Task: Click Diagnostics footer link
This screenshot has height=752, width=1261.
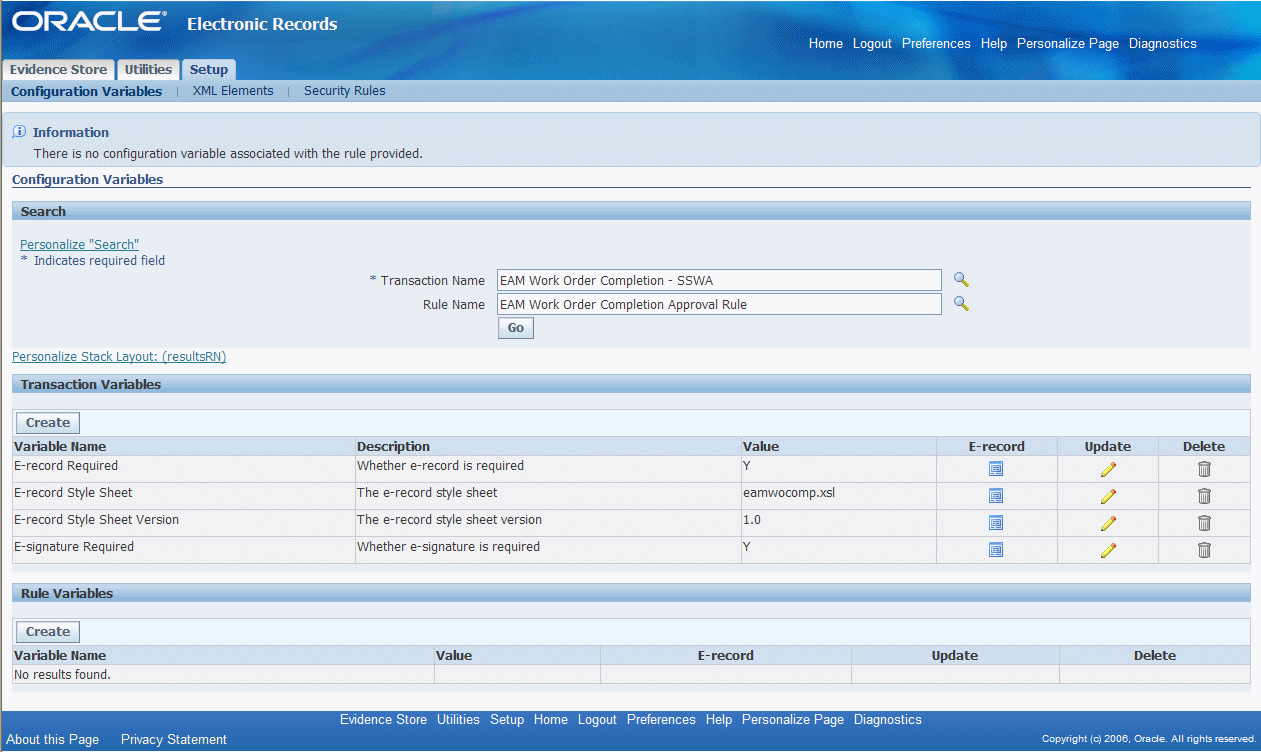Action: tap(888, 720)
